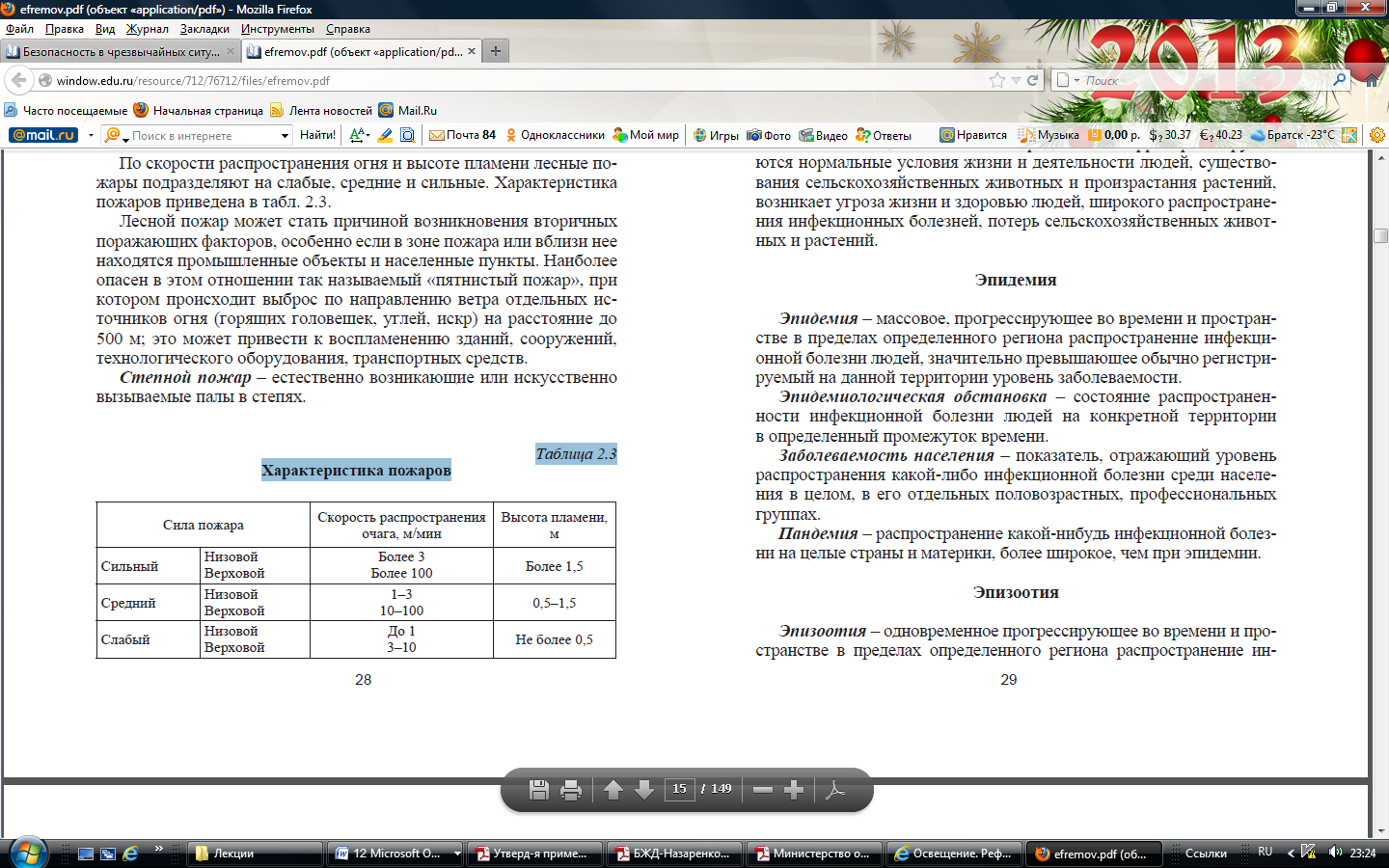1389x868 pixels.
Task: Open Mail.ru toolbar settings gear
Action: click(1377, 135)
